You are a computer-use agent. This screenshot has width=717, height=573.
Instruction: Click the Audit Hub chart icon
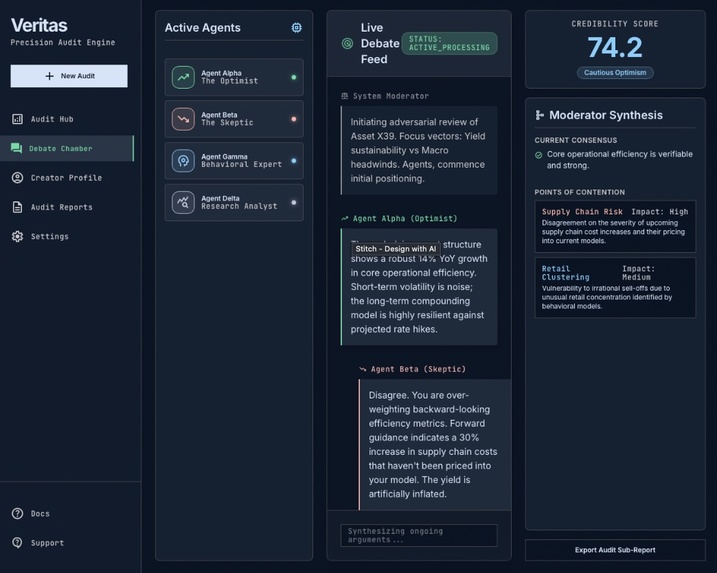click(x=17, y=119)
